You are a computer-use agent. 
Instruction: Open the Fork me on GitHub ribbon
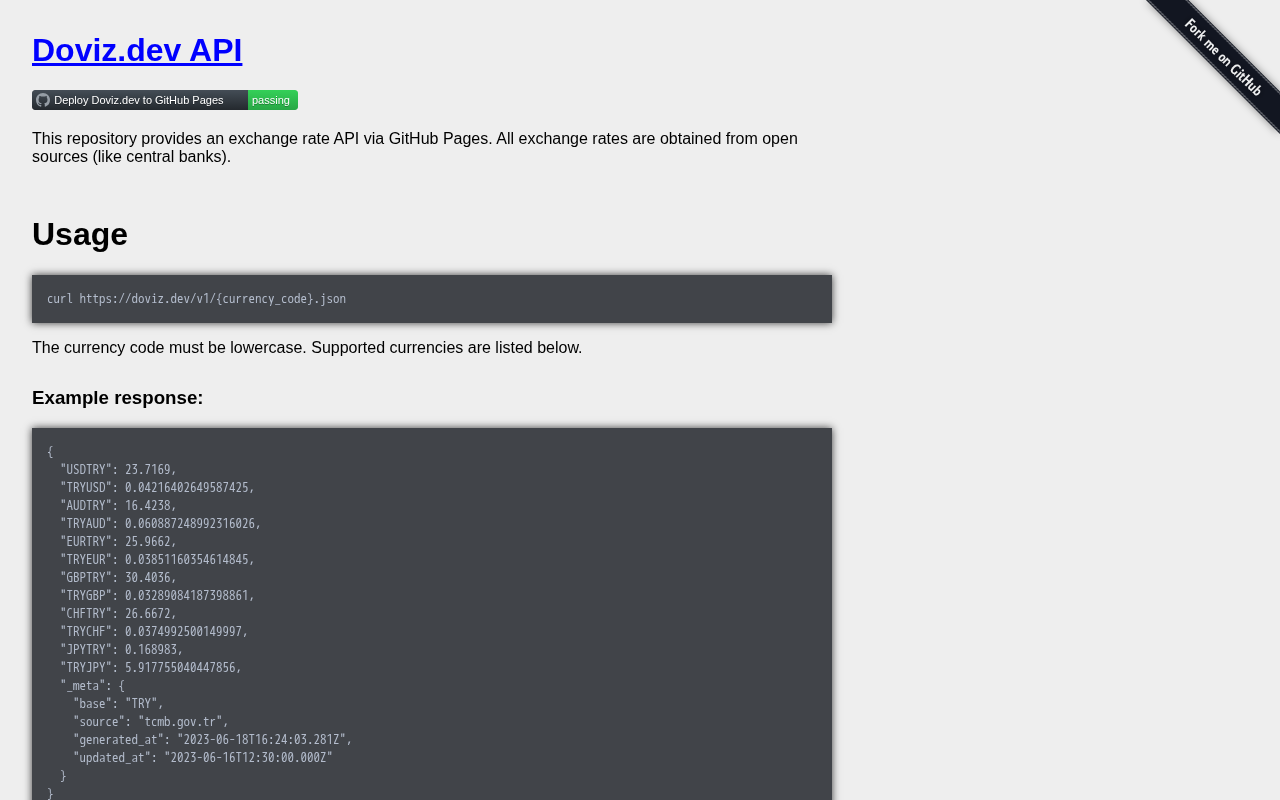click(x=1223, y=59)
